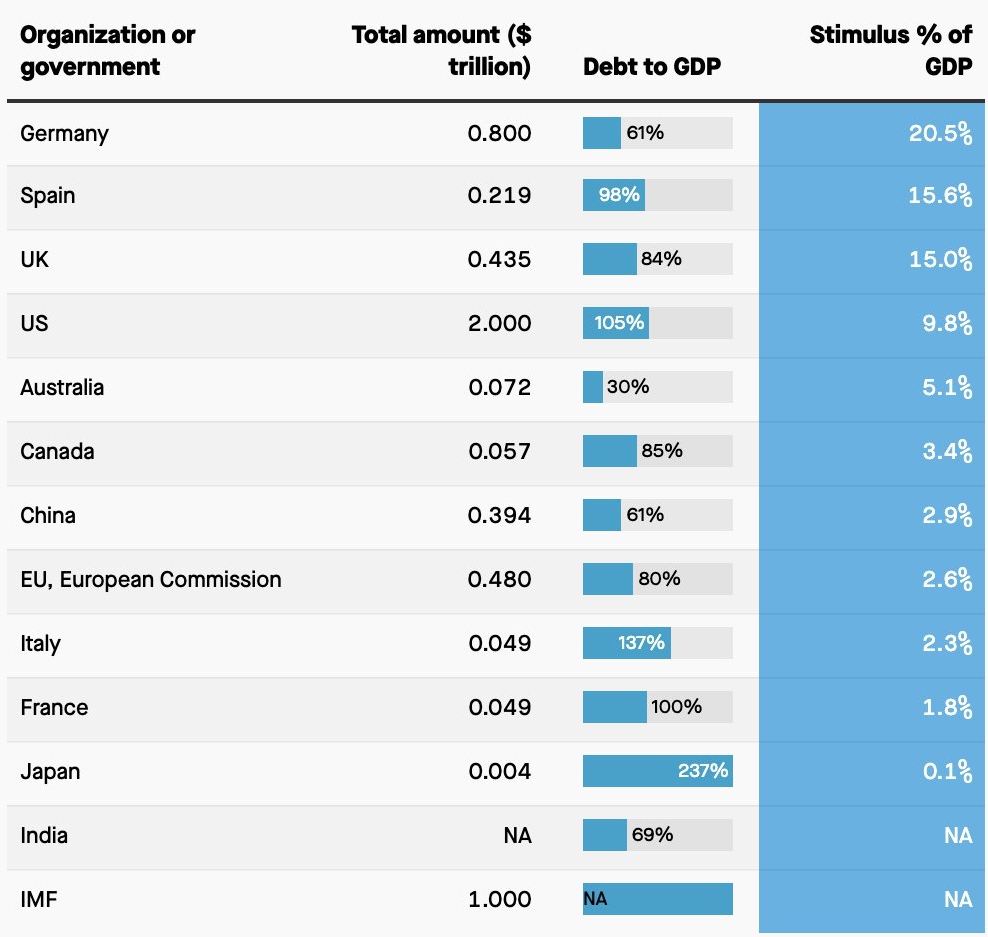Click the Organization or government header
Viewport: 988px width, 937px height.
(x=108, y=50)
